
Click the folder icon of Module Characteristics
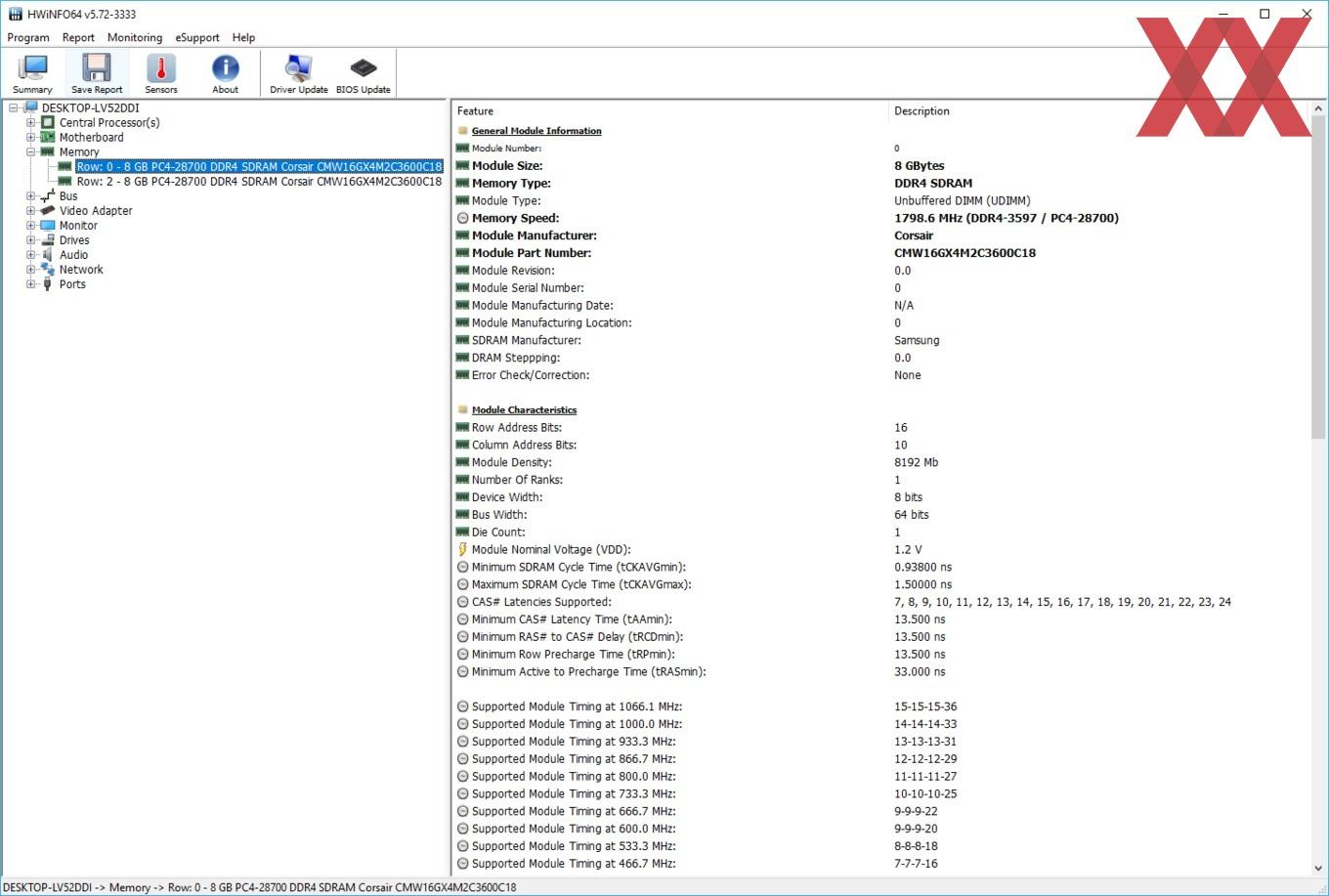point(463,410)
